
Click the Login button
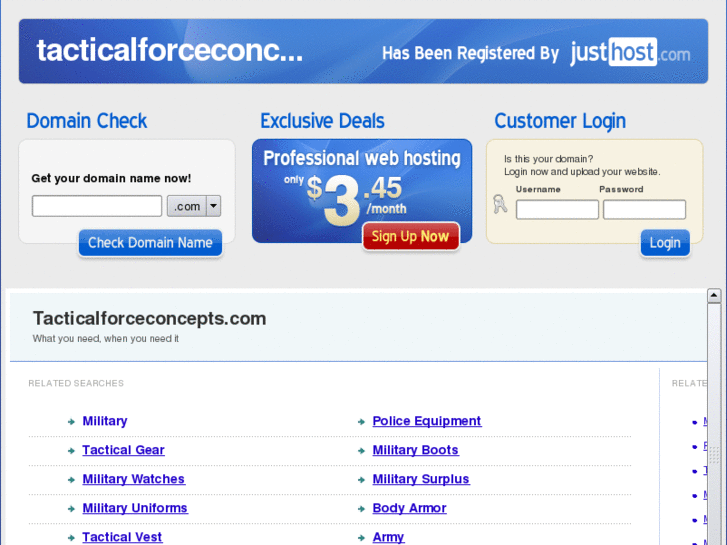click(x=665, y=243)
